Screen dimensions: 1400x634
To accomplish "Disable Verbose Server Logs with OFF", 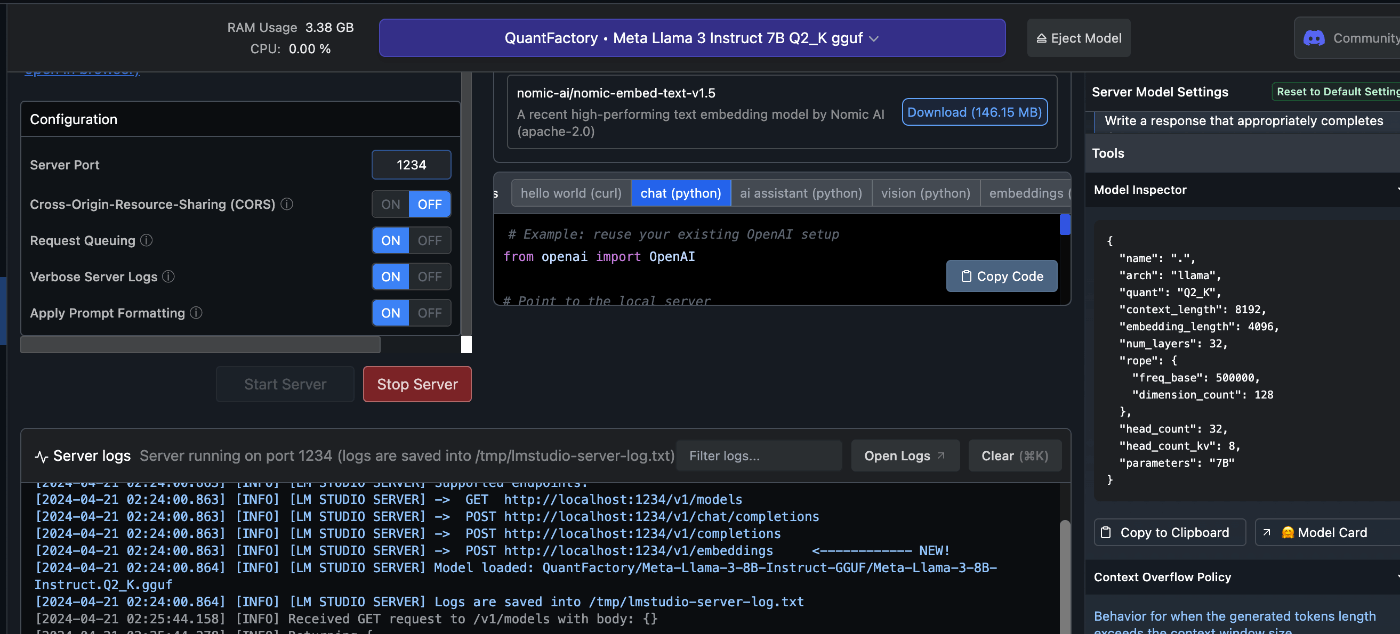I will (430, 277).
